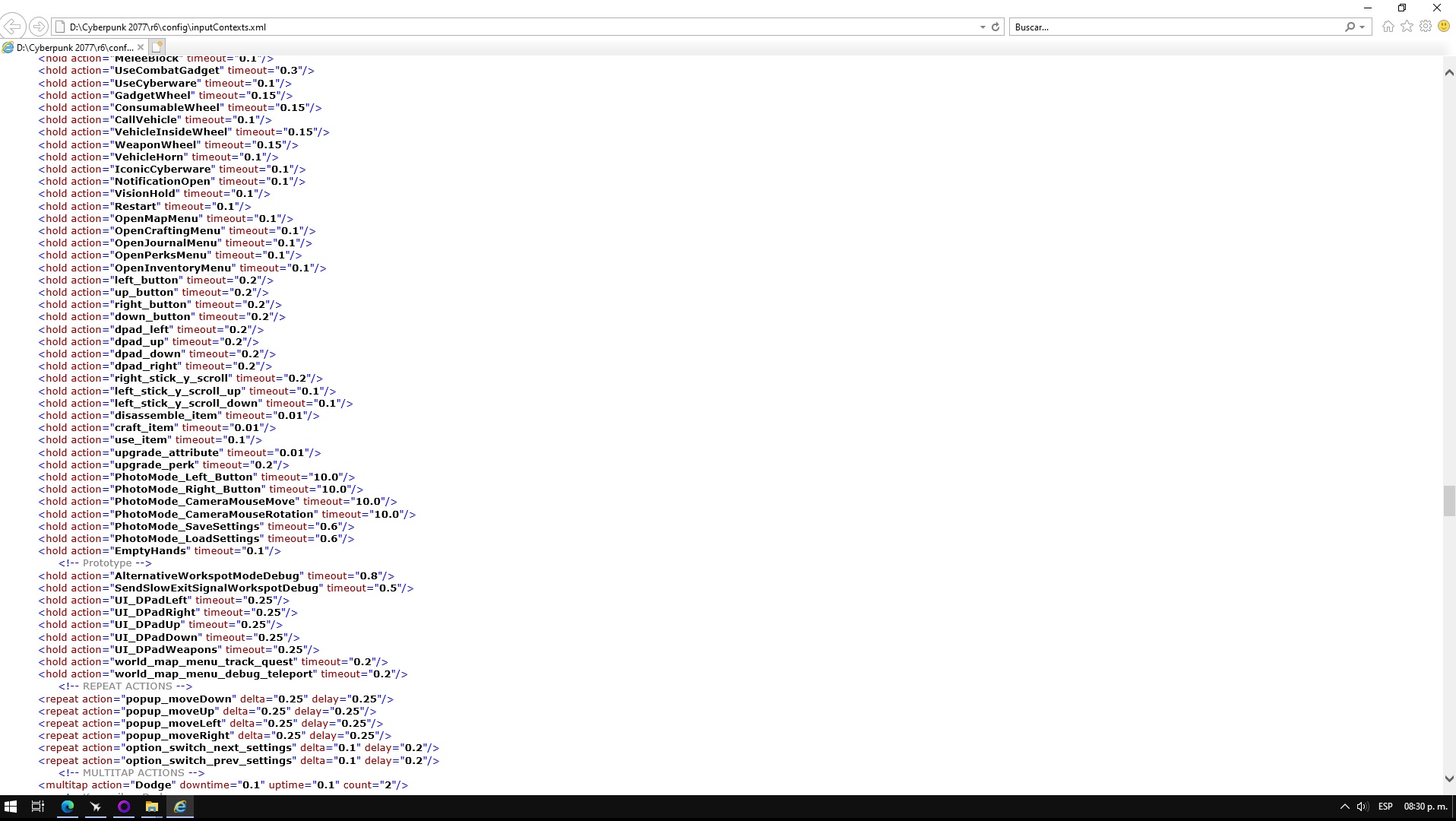Viewport: 1456px width, 821px height.
Task: Click the browser Forward arrow button
Action: point(38,27)
